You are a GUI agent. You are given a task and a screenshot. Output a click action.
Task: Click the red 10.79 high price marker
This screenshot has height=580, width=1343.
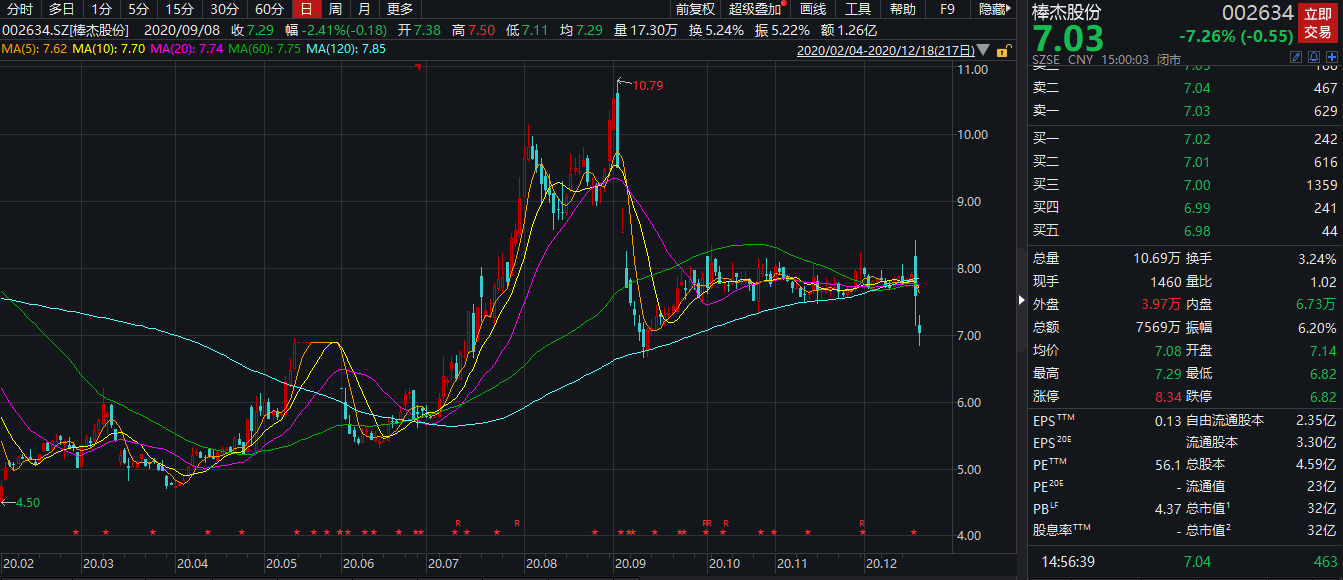coord(646,86)
